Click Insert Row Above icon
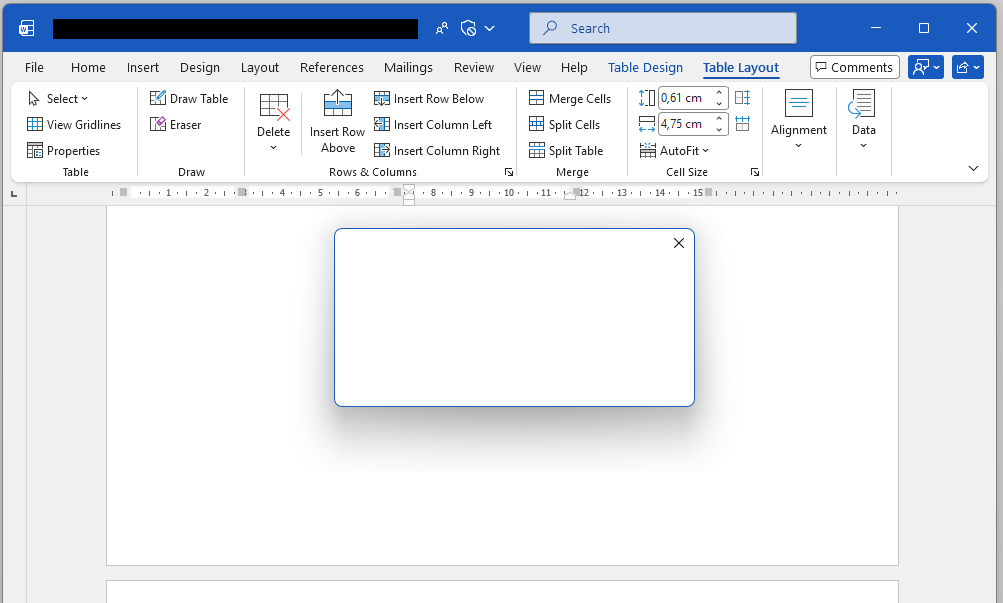 pos(337,103)
